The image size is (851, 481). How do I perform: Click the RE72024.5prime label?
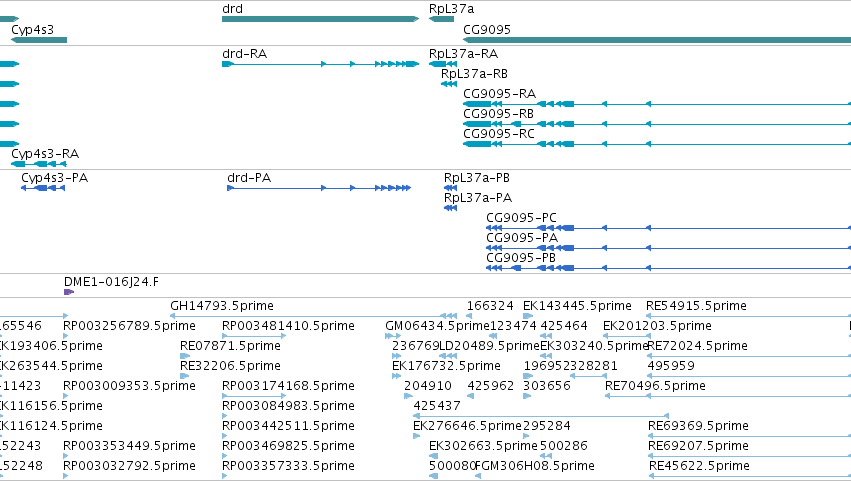point(697,346)
